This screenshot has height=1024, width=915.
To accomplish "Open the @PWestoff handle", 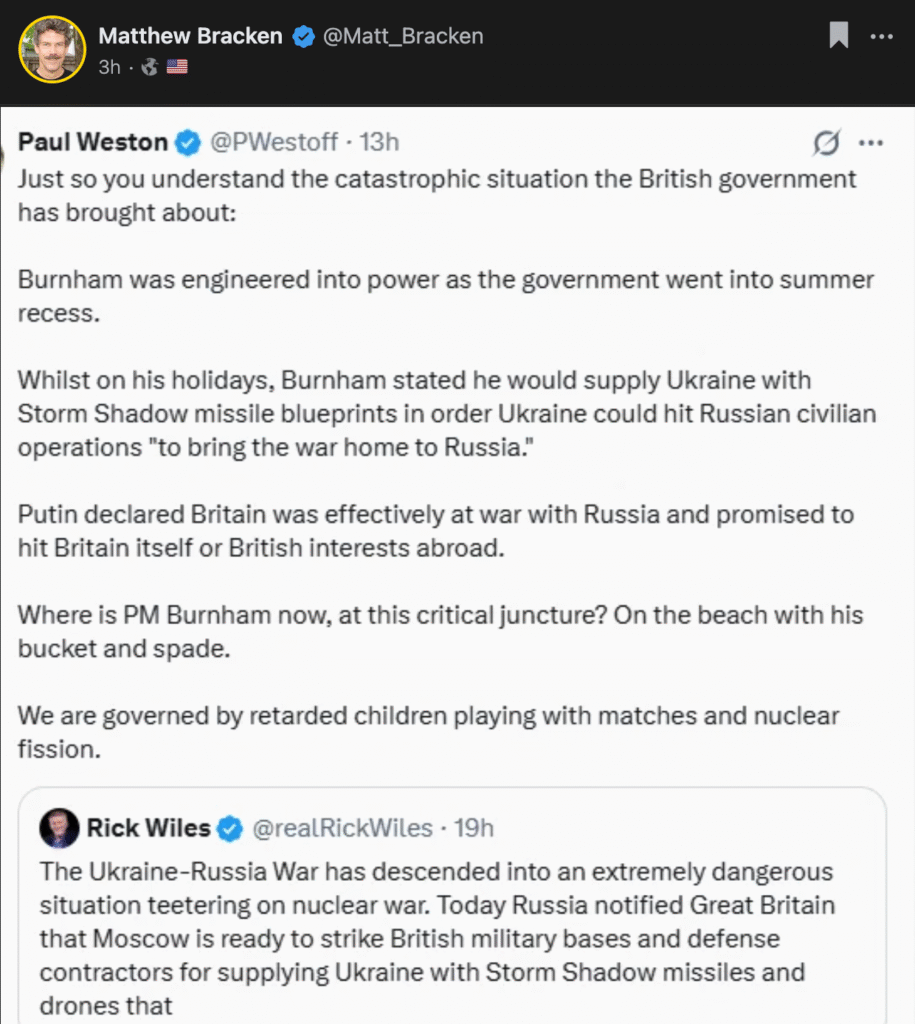I will (x=274, y=142).
